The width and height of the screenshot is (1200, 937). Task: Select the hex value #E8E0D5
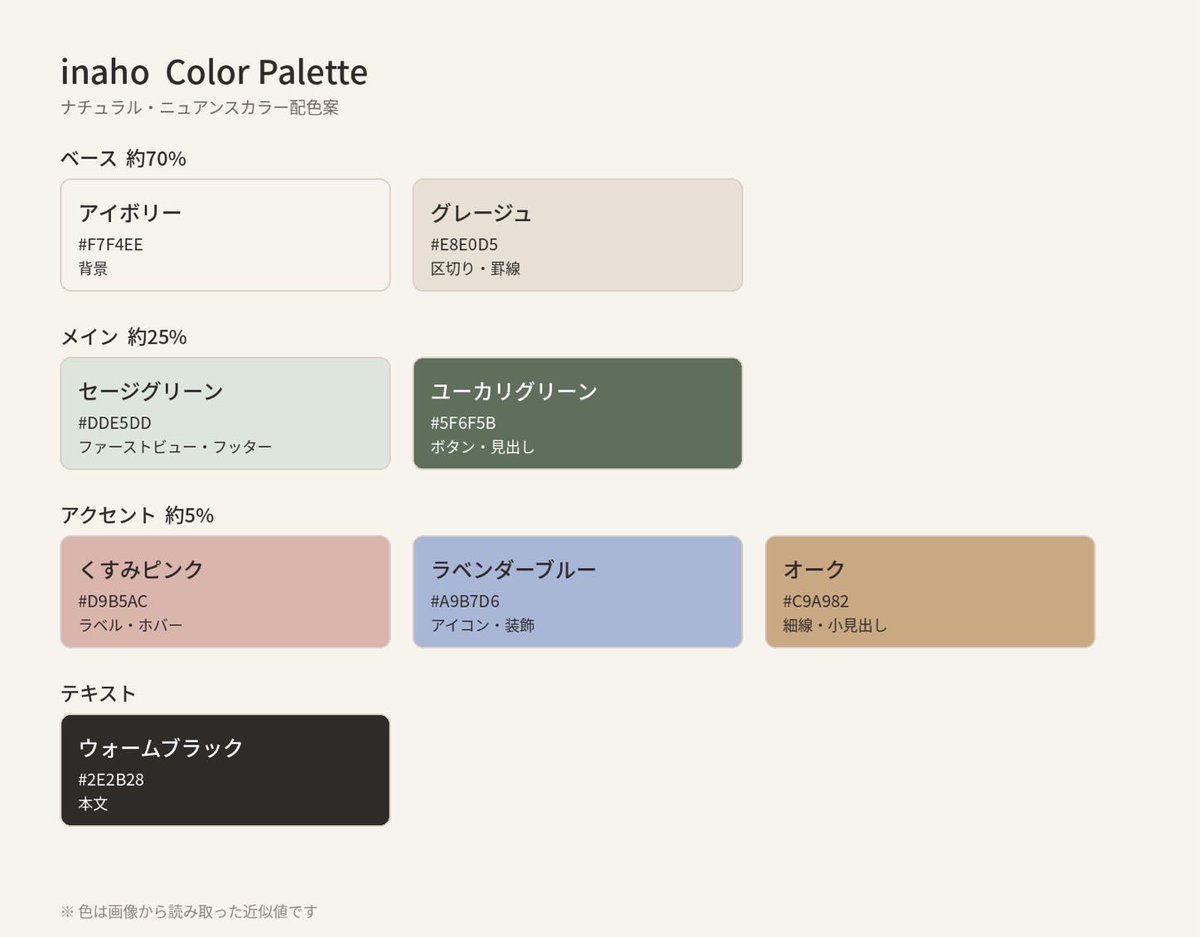click(464, 245)
